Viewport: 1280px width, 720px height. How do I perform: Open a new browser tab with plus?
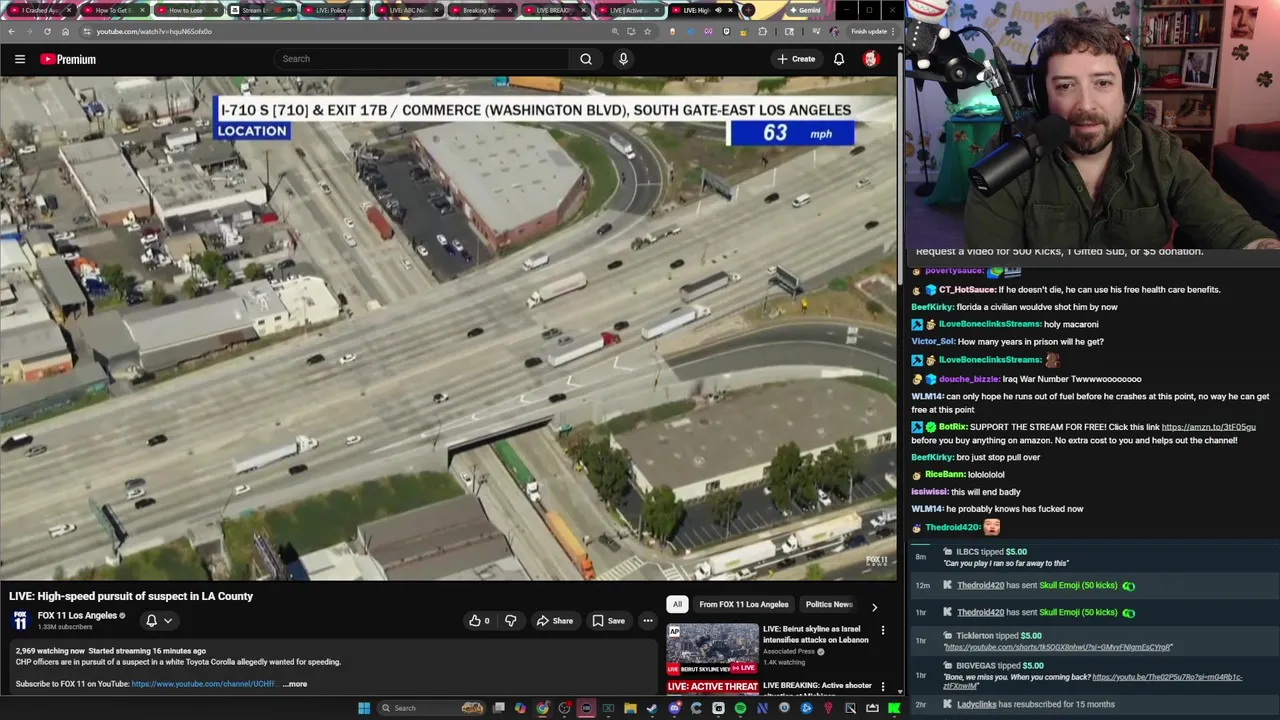click(x=748, y=10)
